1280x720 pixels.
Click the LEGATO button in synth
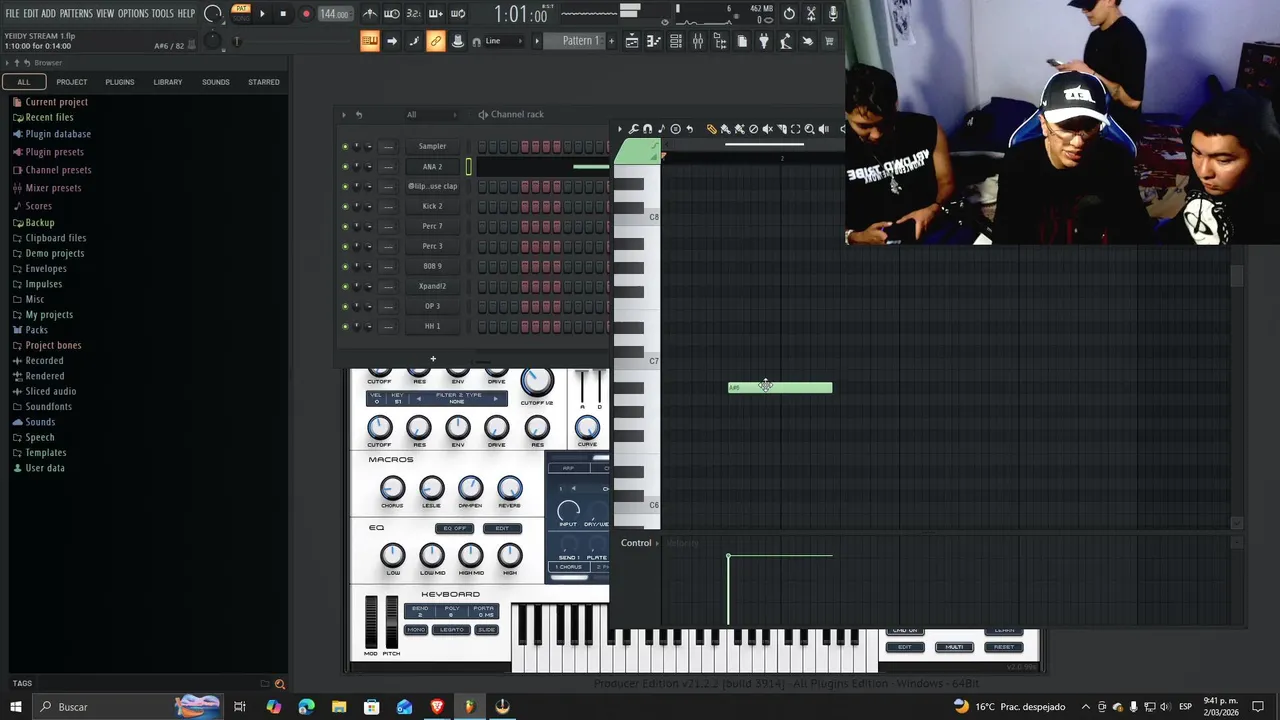point(452,629)
